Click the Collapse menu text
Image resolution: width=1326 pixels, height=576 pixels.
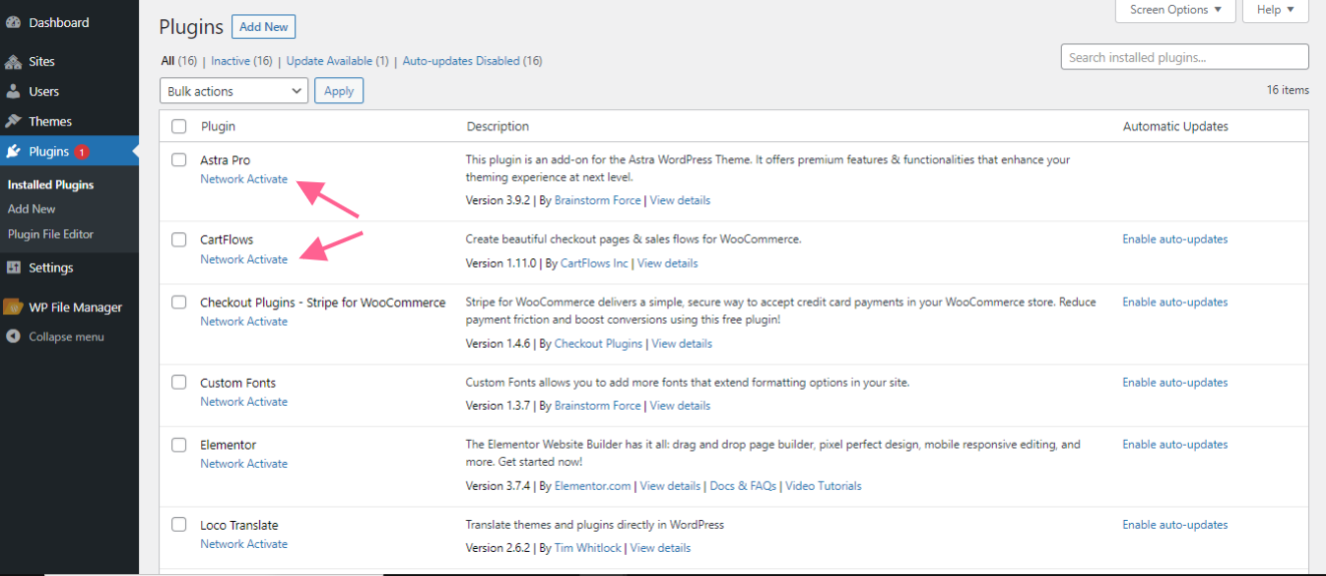click(66, 337)
